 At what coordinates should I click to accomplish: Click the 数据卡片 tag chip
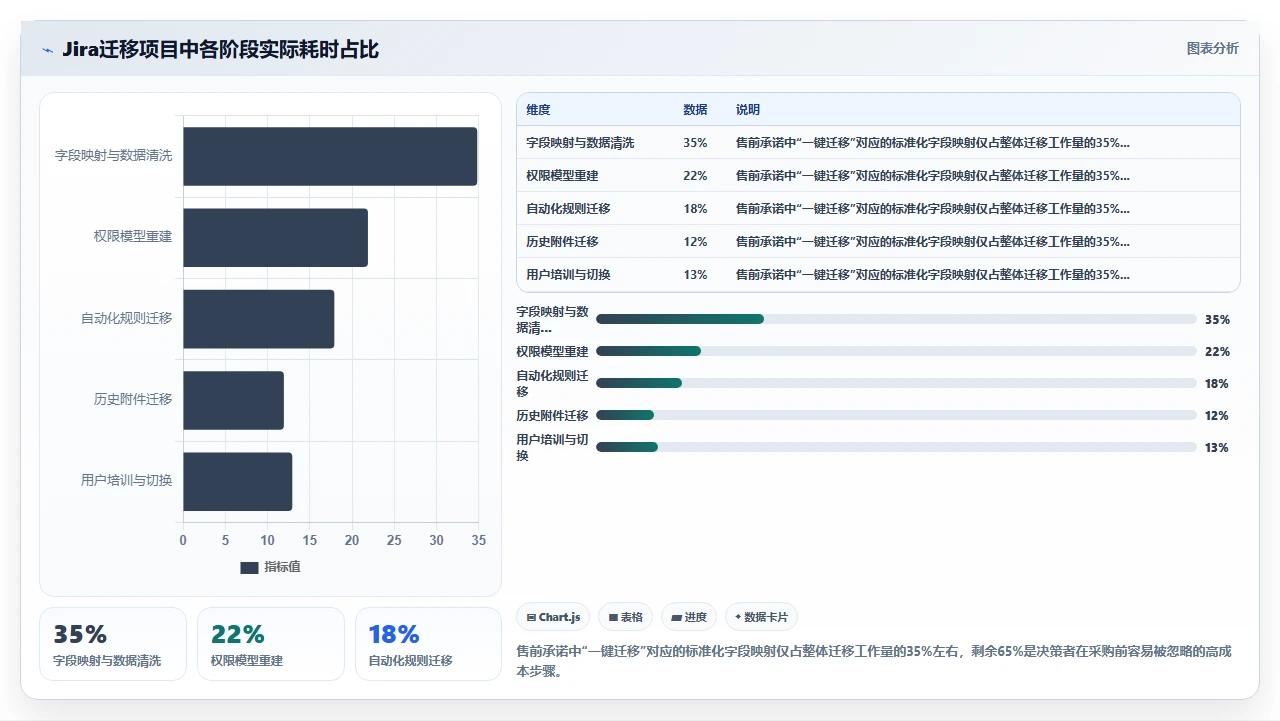762,617
